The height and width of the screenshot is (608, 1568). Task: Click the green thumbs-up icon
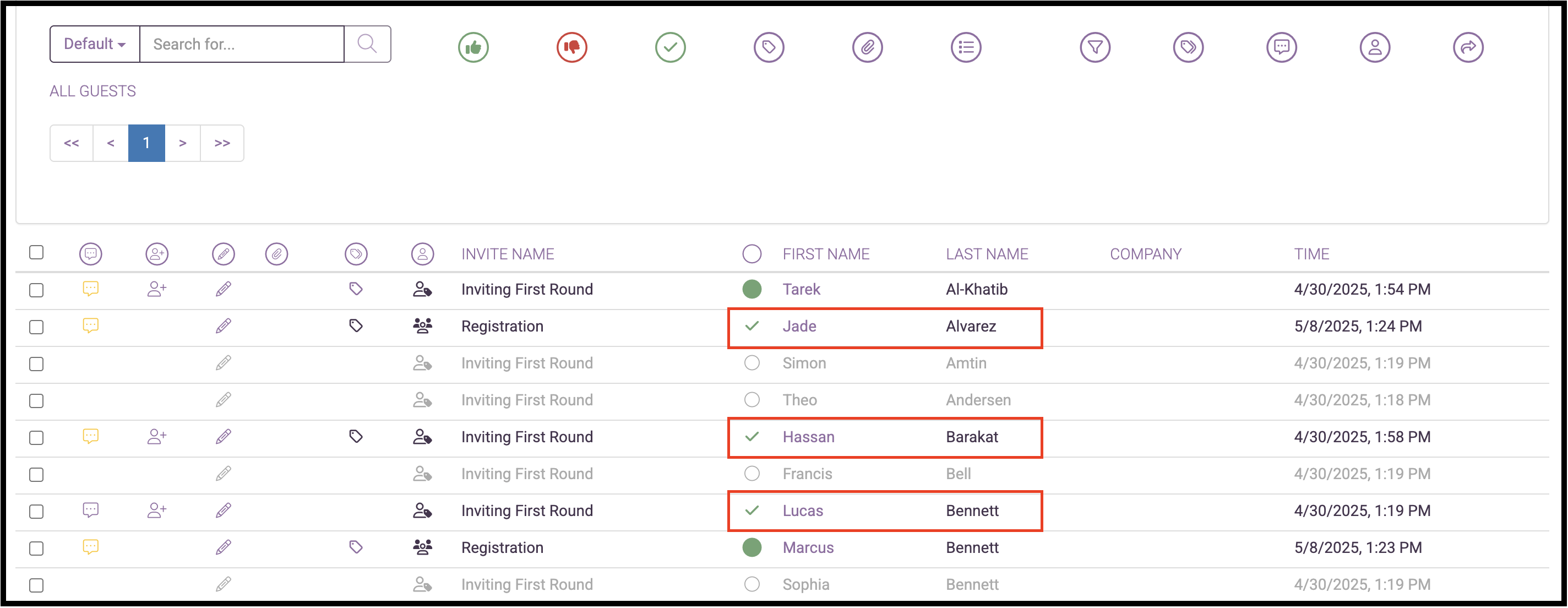[x=473, y=47]
